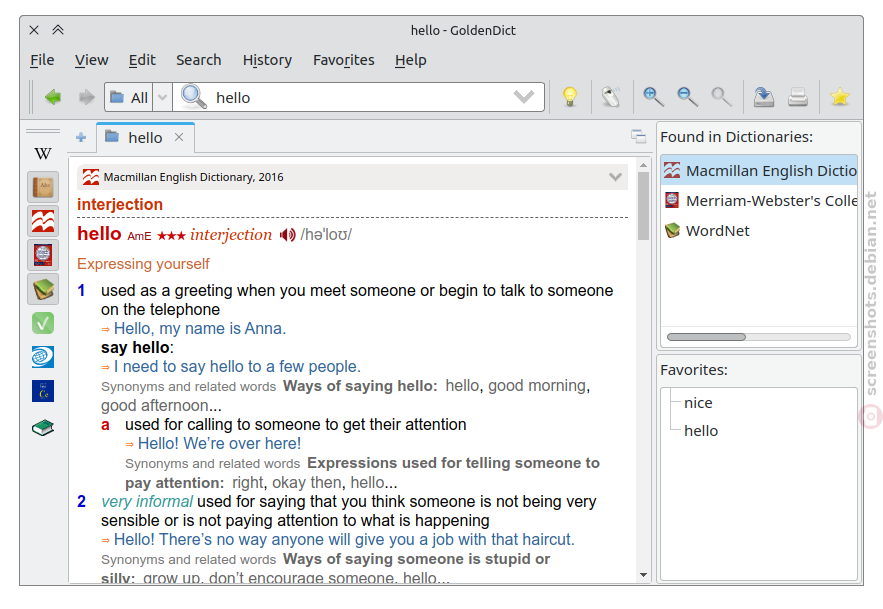Click 'Ways of saying hello:' related words
883x609 pixels.
[360, 386]
